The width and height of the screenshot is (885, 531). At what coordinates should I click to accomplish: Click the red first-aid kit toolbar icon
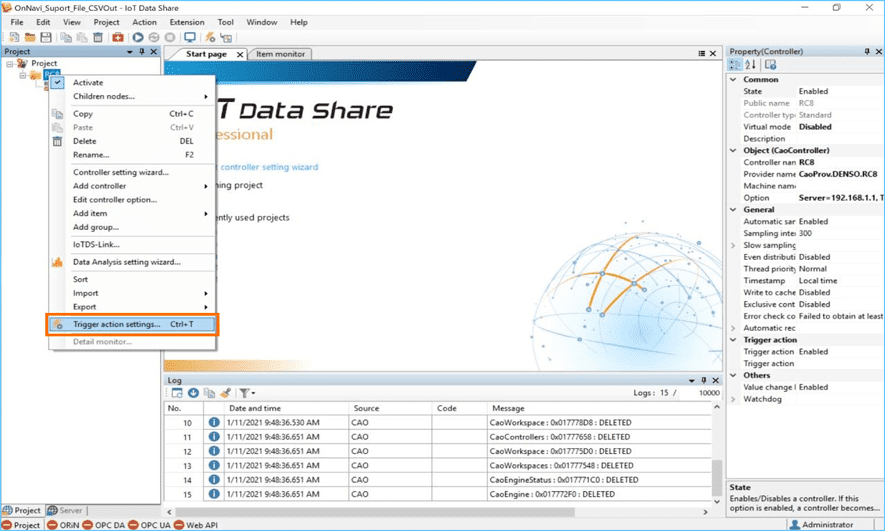tap(117, 37)
